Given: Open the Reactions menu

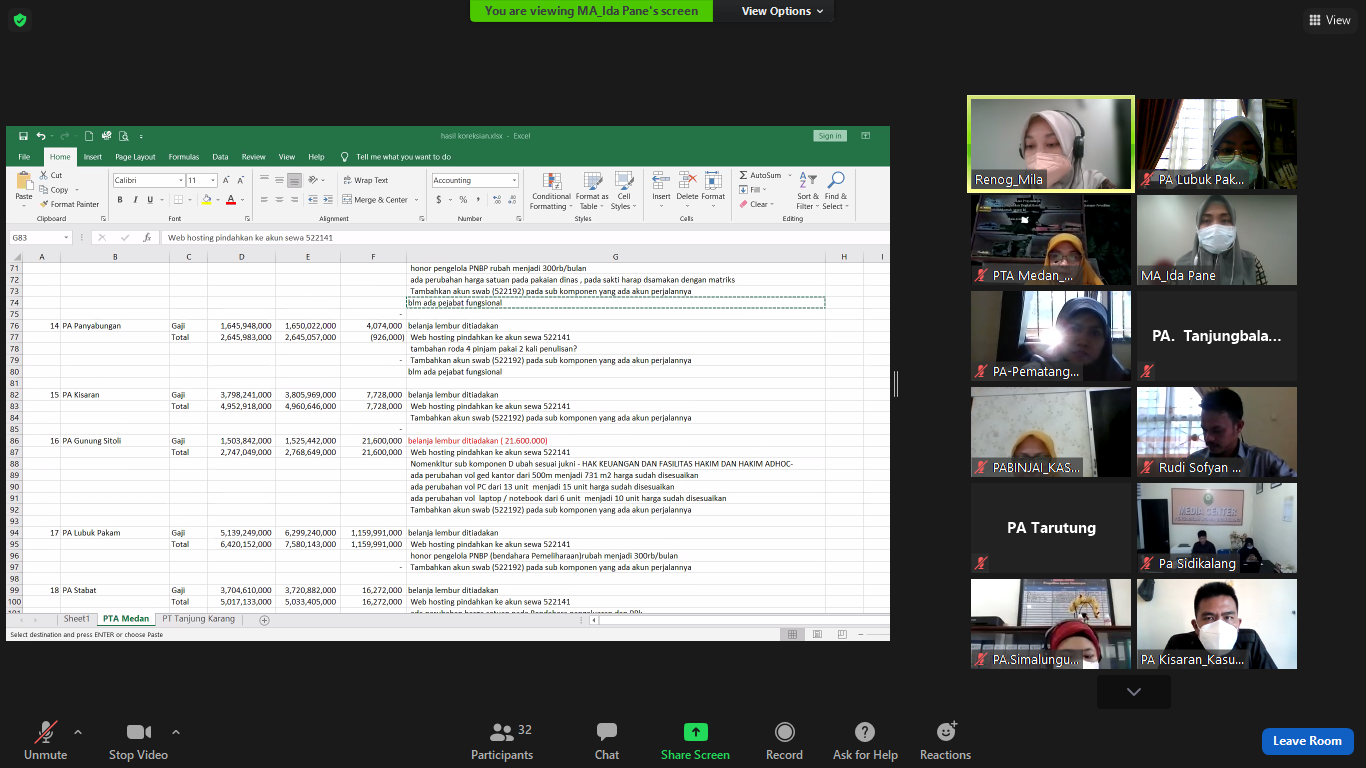Looking at the screenshot, I should pos(945,741).
